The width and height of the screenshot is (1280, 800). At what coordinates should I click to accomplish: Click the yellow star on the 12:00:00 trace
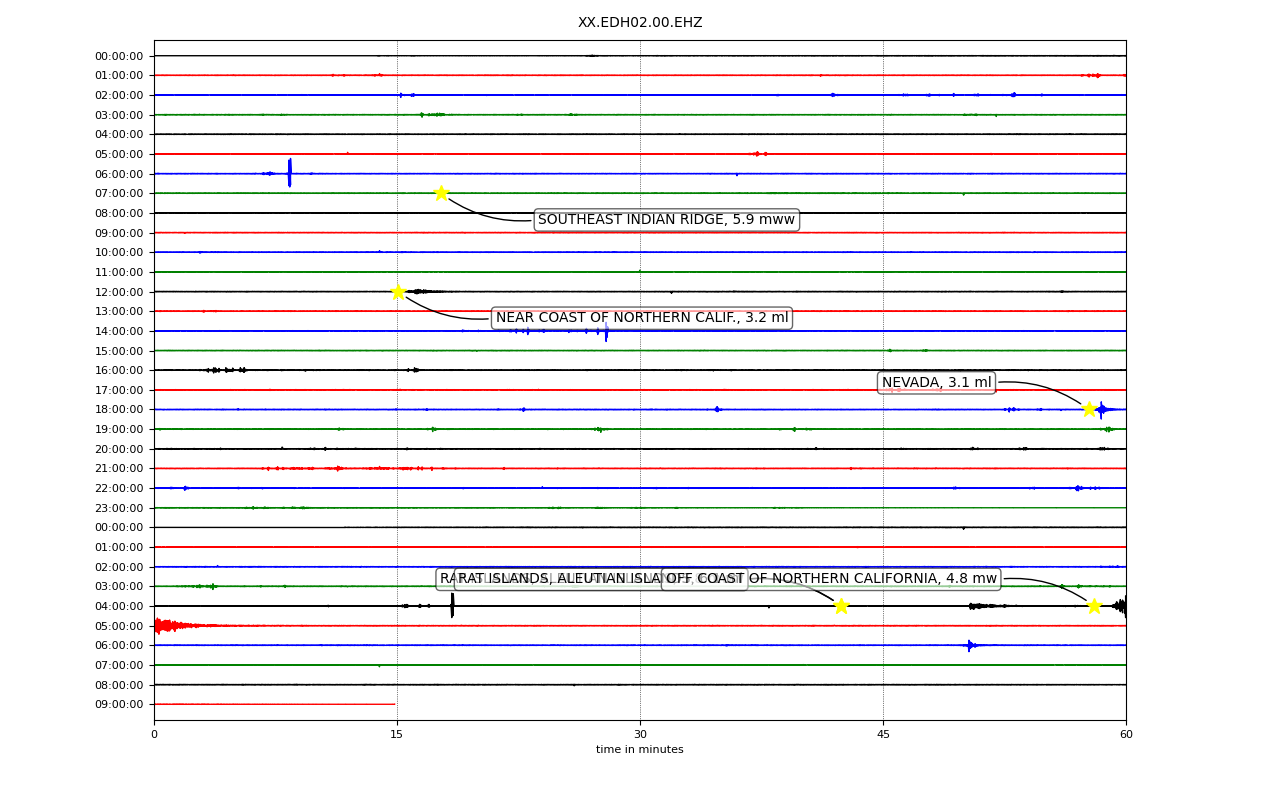click(398, 292)
